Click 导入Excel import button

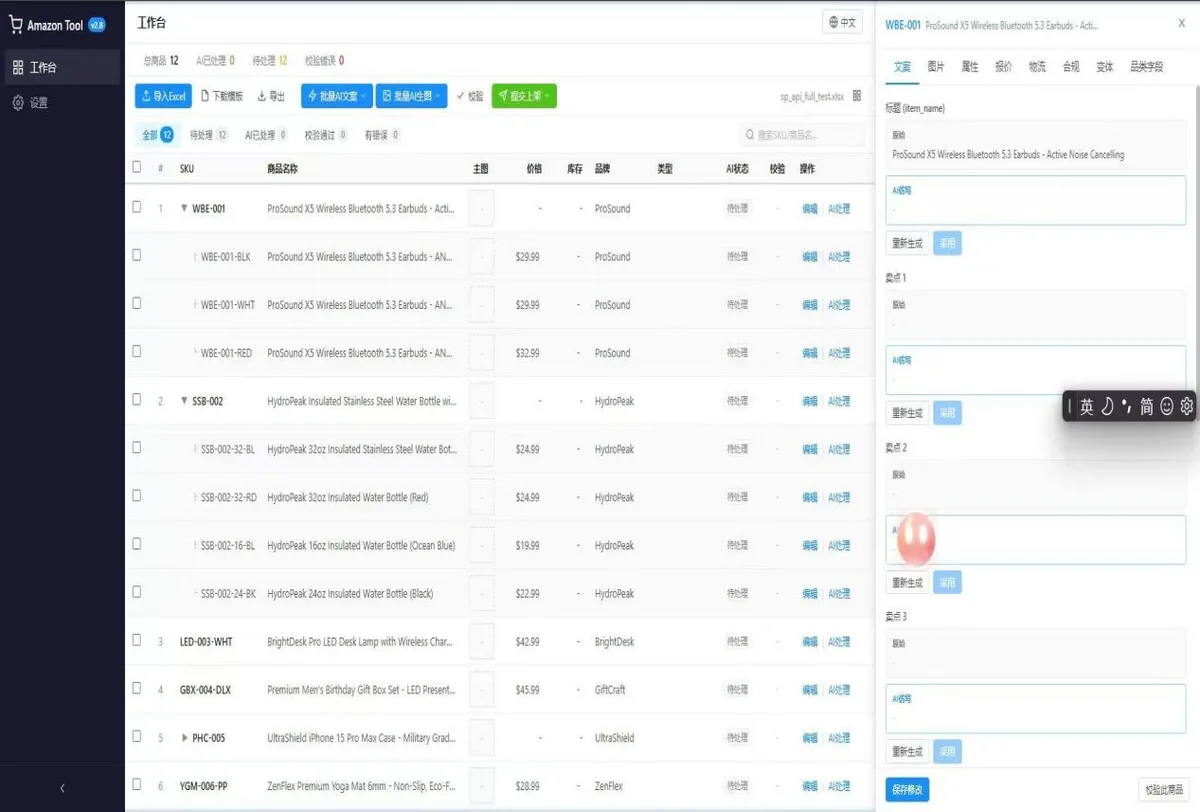pyautogui.click(x=163, y=96)
